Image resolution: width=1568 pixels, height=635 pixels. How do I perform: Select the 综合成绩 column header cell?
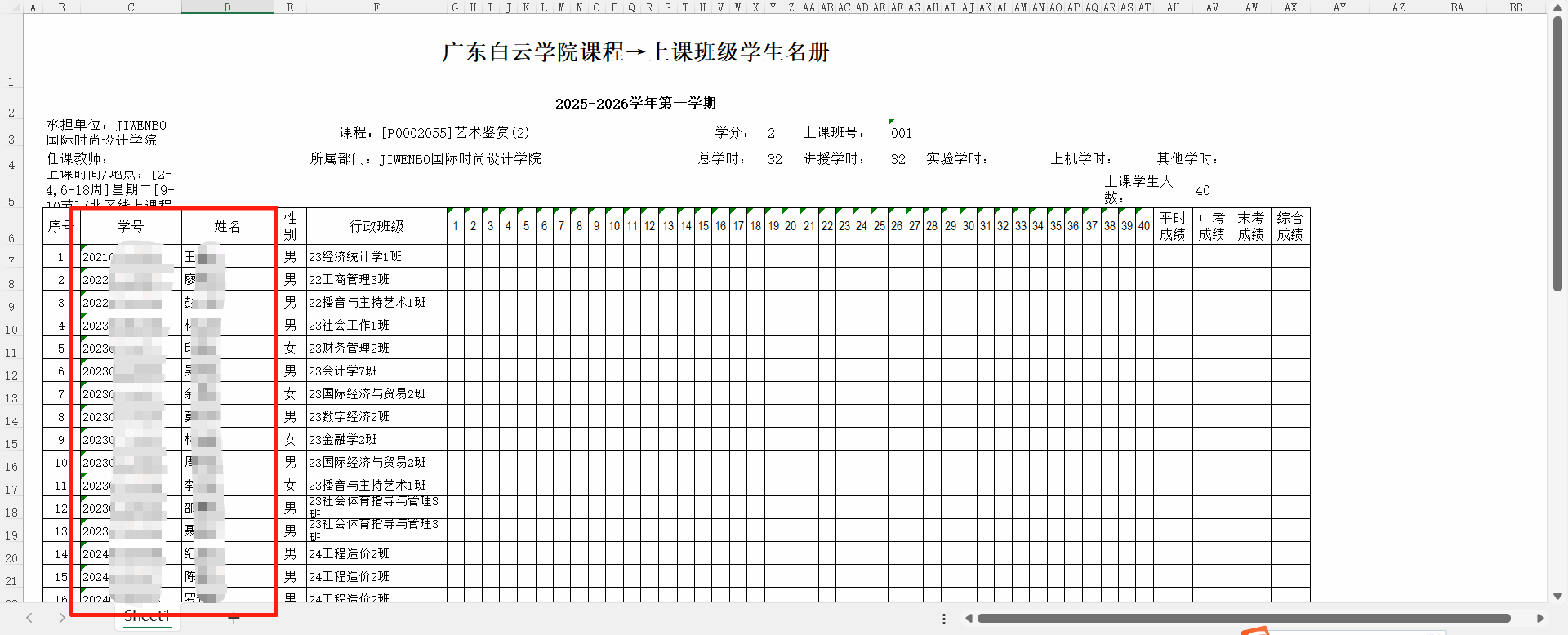[x=1290, y=226]
